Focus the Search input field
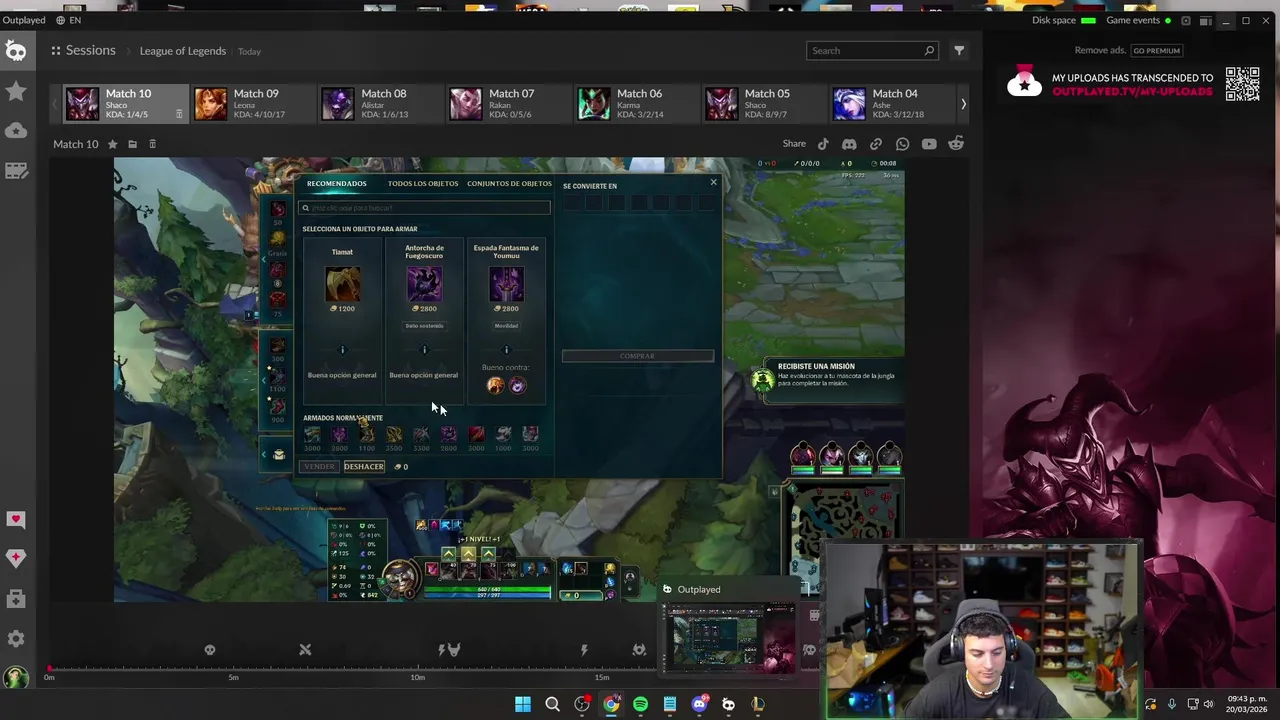This screenshot has height=720, width=1280. pyautogui.click(x=872, y=50)
